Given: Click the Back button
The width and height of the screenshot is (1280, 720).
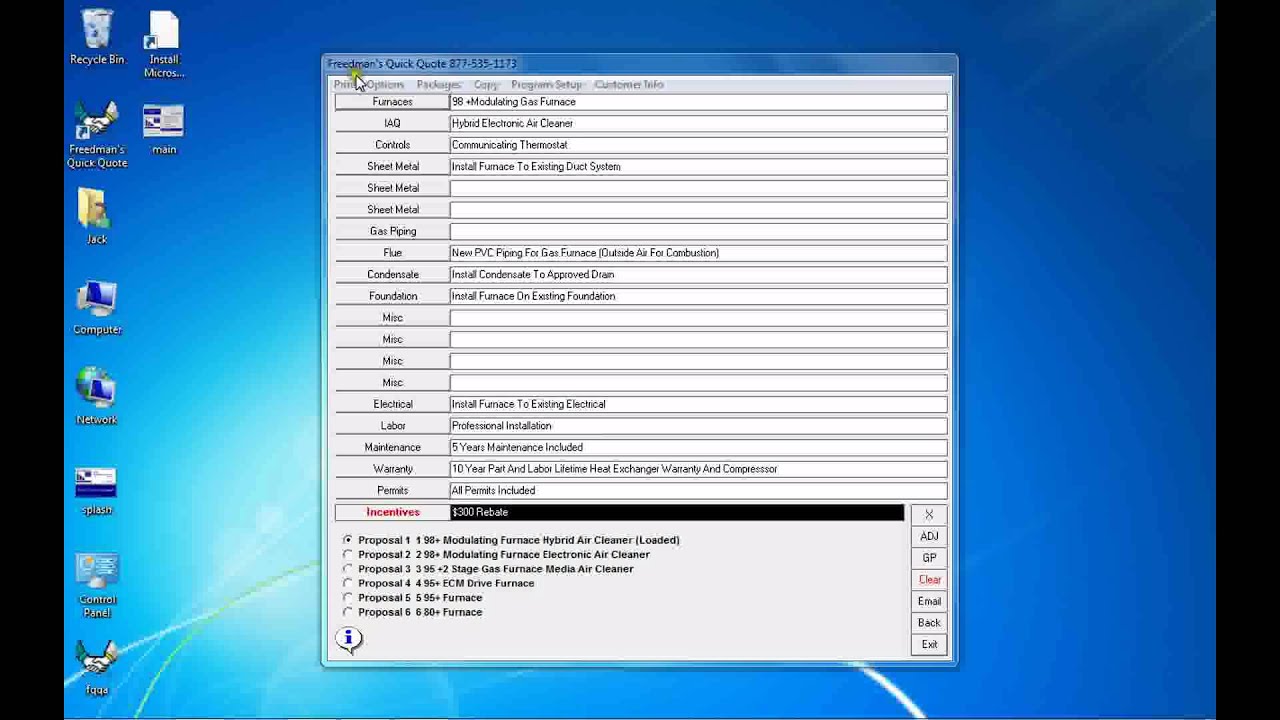Looking at the screenshot, I should pyautogui.click(x=929, y=623).
